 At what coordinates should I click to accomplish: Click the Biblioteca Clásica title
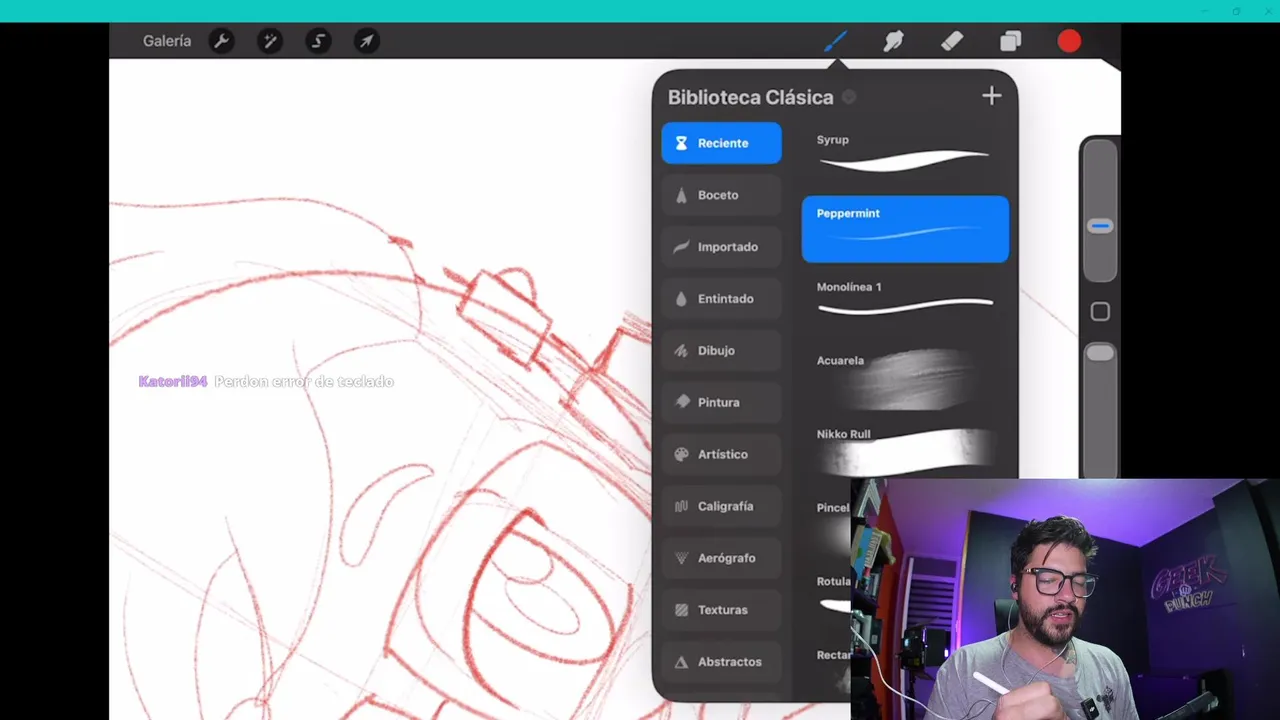pos(750,97)
